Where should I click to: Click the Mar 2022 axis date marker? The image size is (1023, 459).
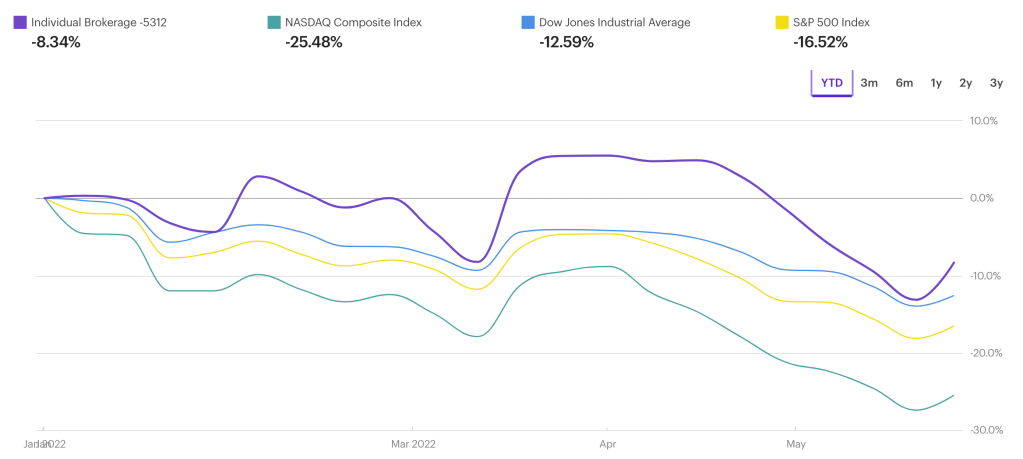pos(413,443)
